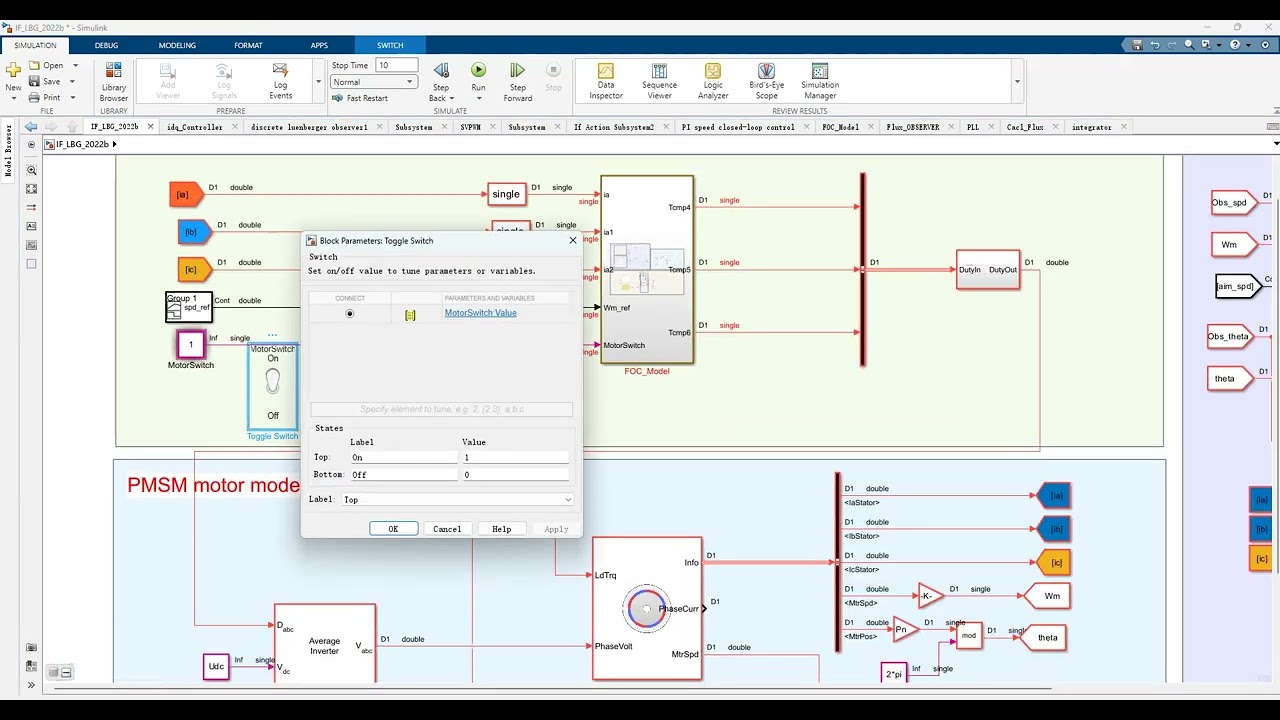Click the Step Back icon
The height and width of the screenshot is (720, 1280).
441,70
